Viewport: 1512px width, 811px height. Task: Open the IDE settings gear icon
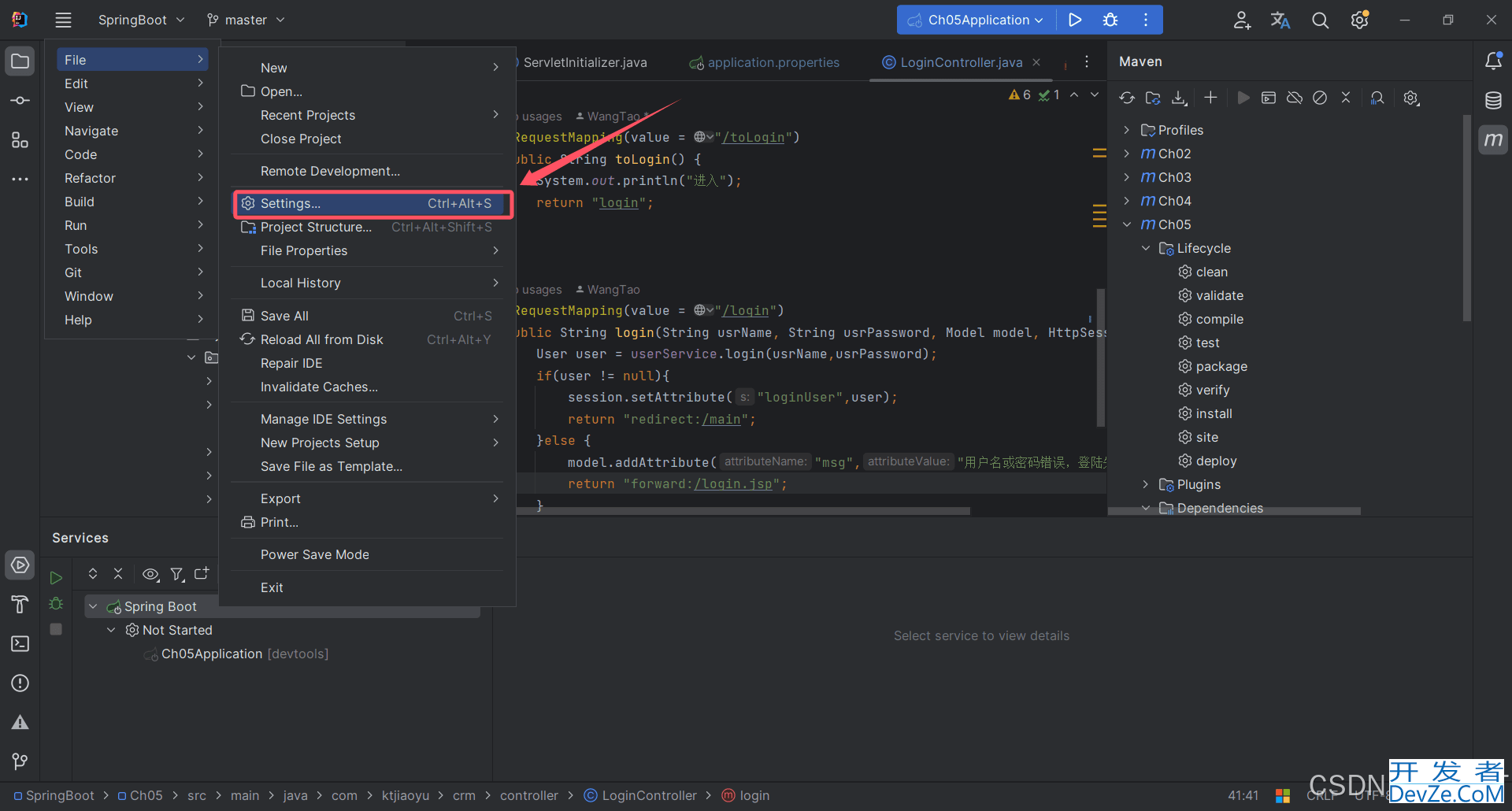click(1360, 20)
